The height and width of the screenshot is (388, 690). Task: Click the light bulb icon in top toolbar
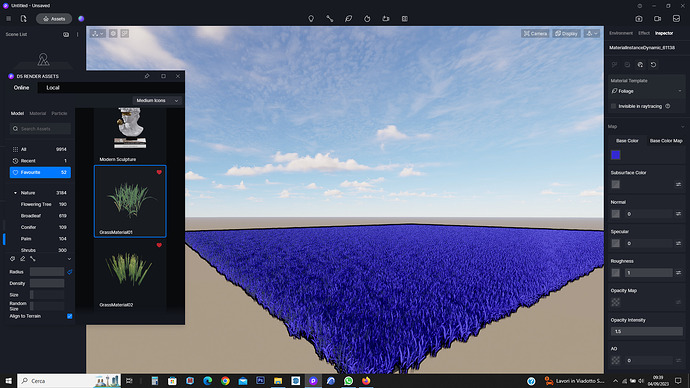311,19
